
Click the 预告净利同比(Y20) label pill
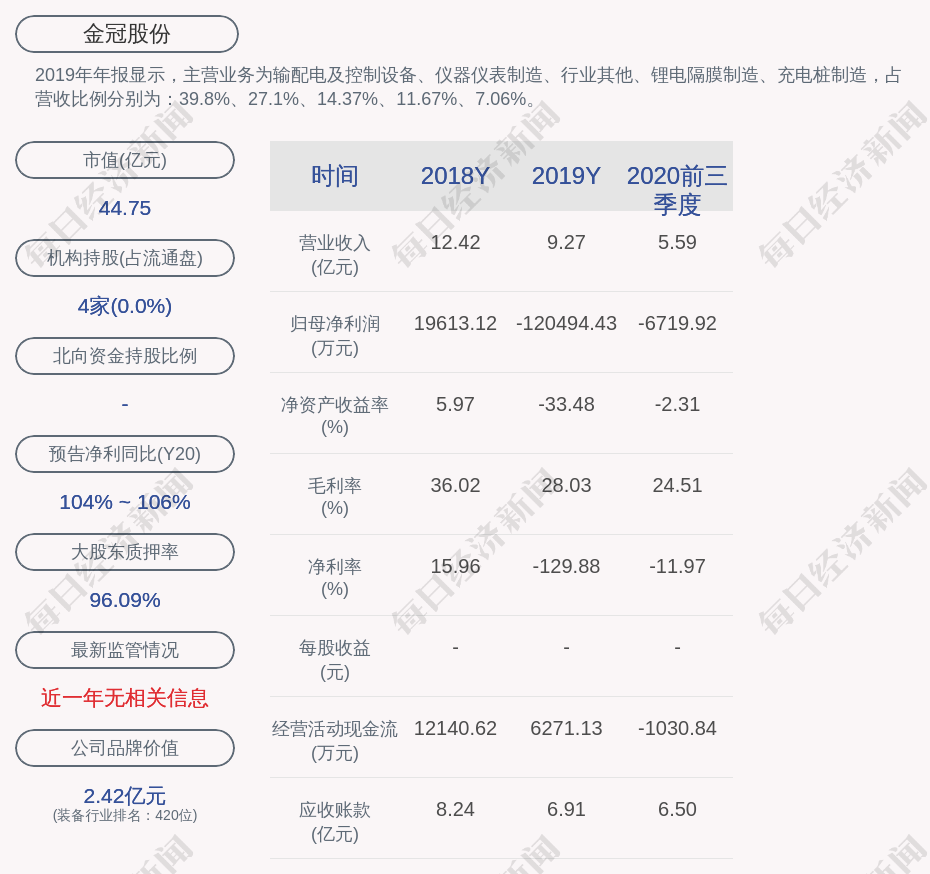tap(125, 454)
